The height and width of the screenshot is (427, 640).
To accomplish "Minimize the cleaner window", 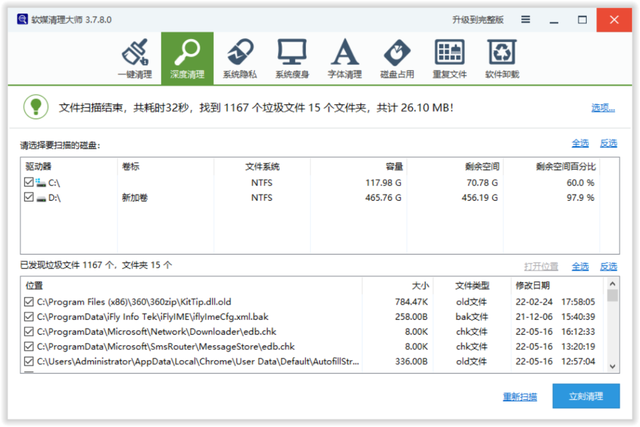I will [554, 20].
